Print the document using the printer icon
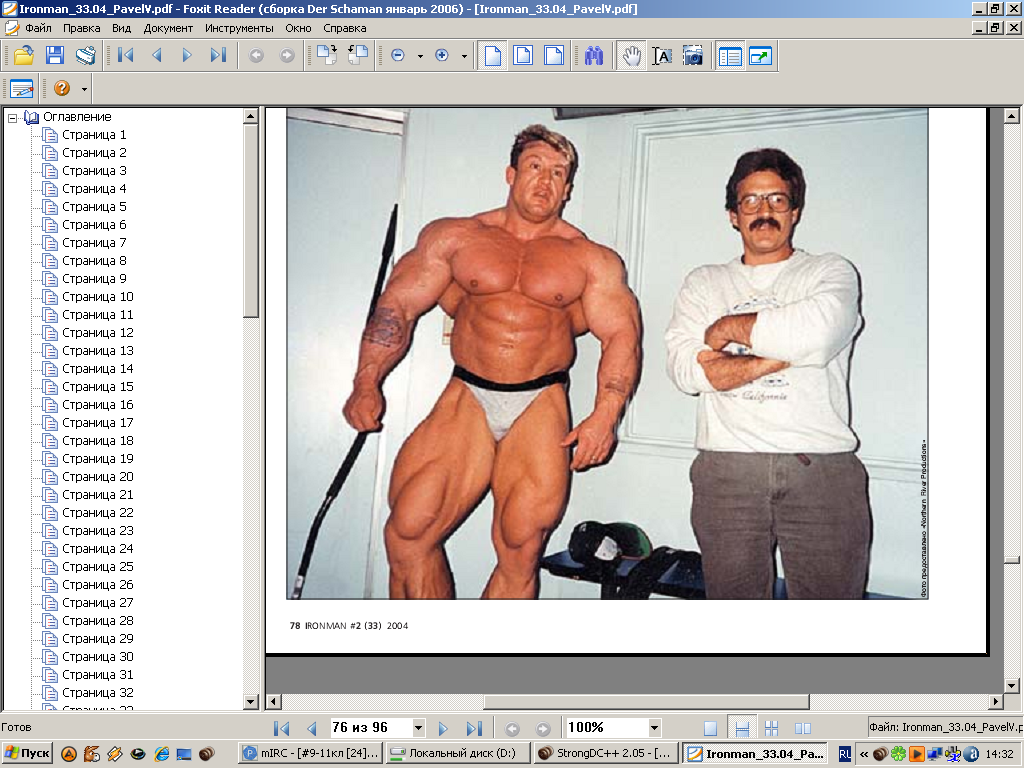This screenshot has height=768, width=1024. click(x=85, y=56)
